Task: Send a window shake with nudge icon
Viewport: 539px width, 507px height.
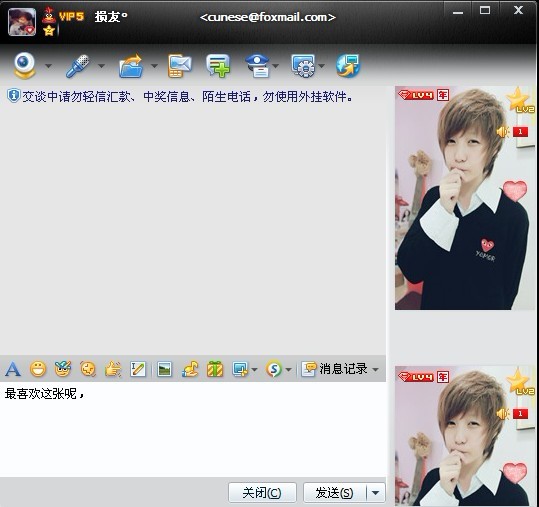Action: coord(88,369)
